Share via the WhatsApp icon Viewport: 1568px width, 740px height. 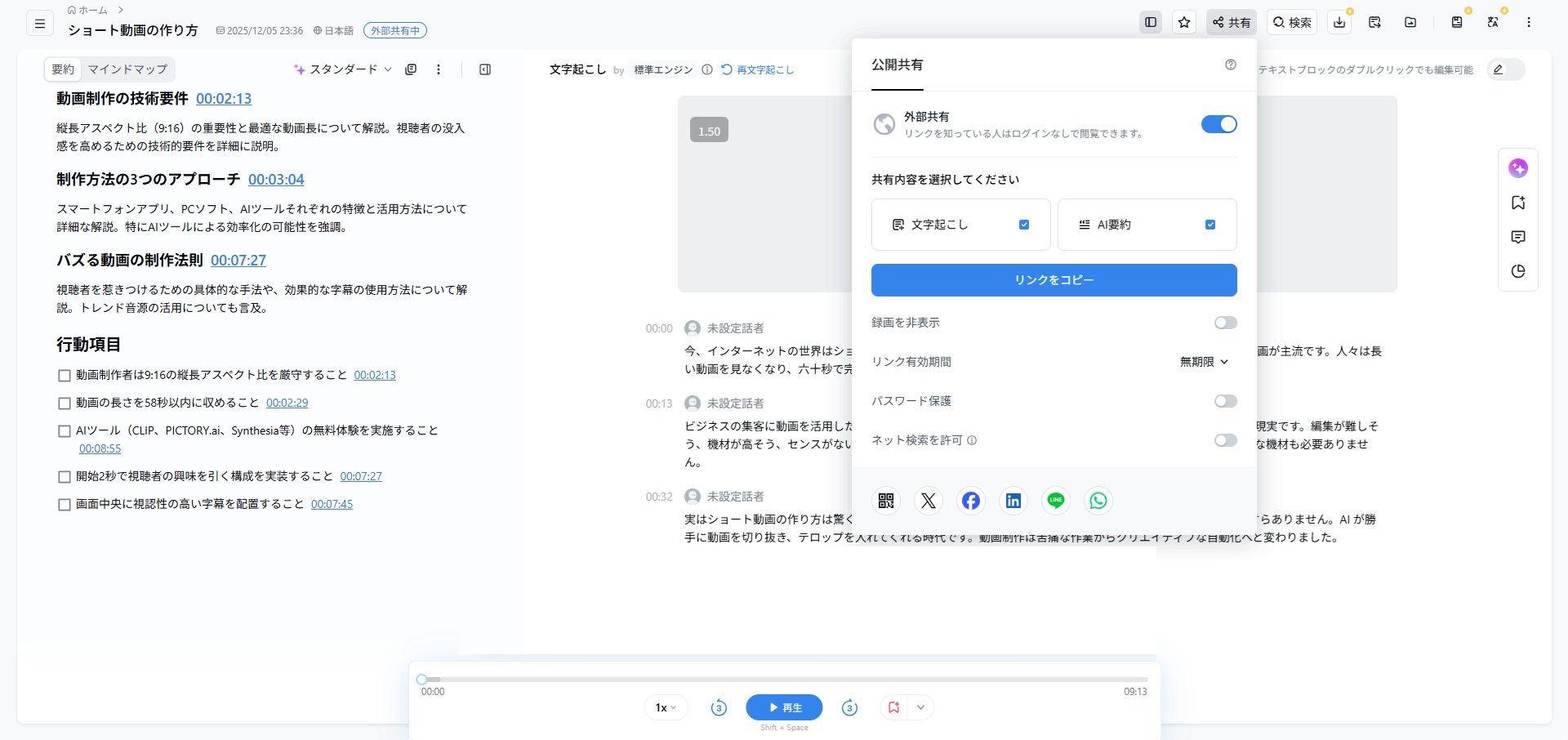1098,501
